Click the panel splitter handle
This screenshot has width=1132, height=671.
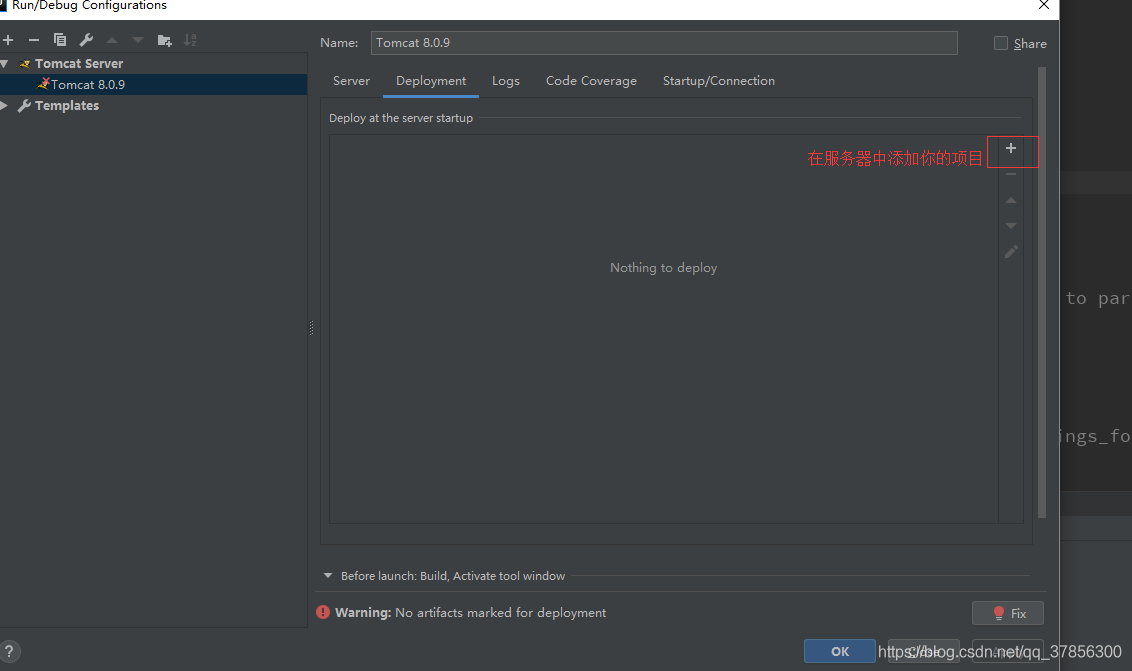pyautogui.click(x=311, y=328)
